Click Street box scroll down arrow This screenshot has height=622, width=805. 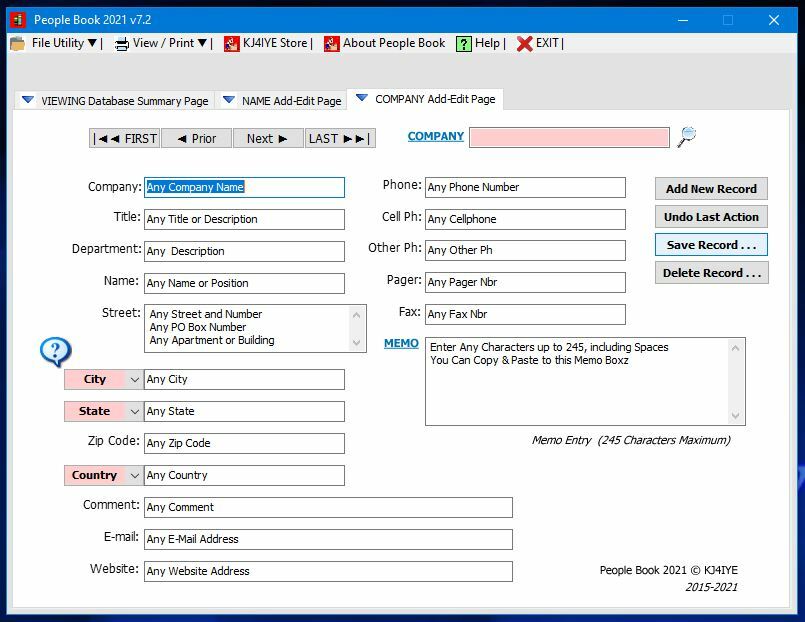357,342
